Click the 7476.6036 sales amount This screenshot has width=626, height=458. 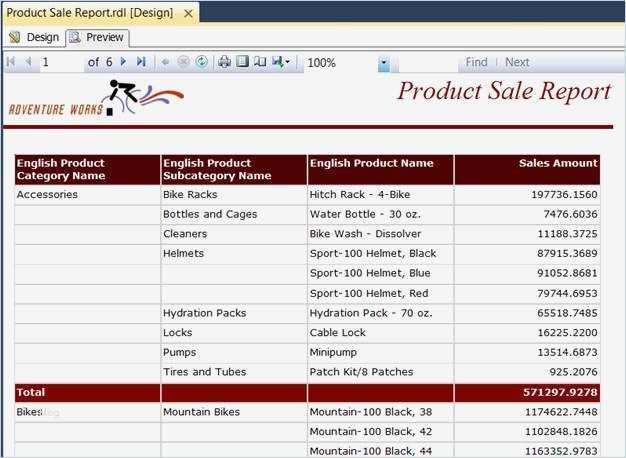click(x=570, y=214)
